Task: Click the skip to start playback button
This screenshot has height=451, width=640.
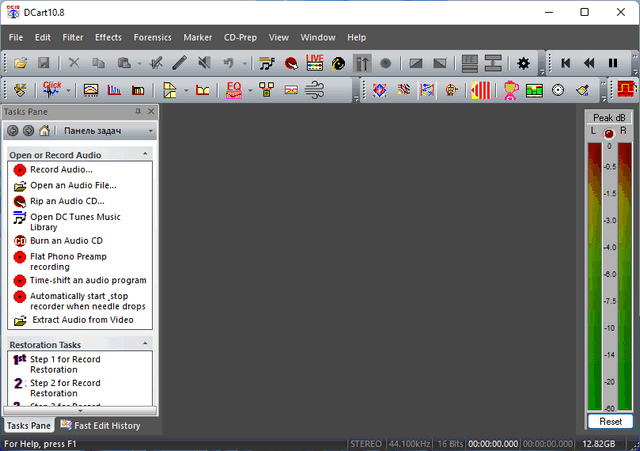Action: coord(565,63)
